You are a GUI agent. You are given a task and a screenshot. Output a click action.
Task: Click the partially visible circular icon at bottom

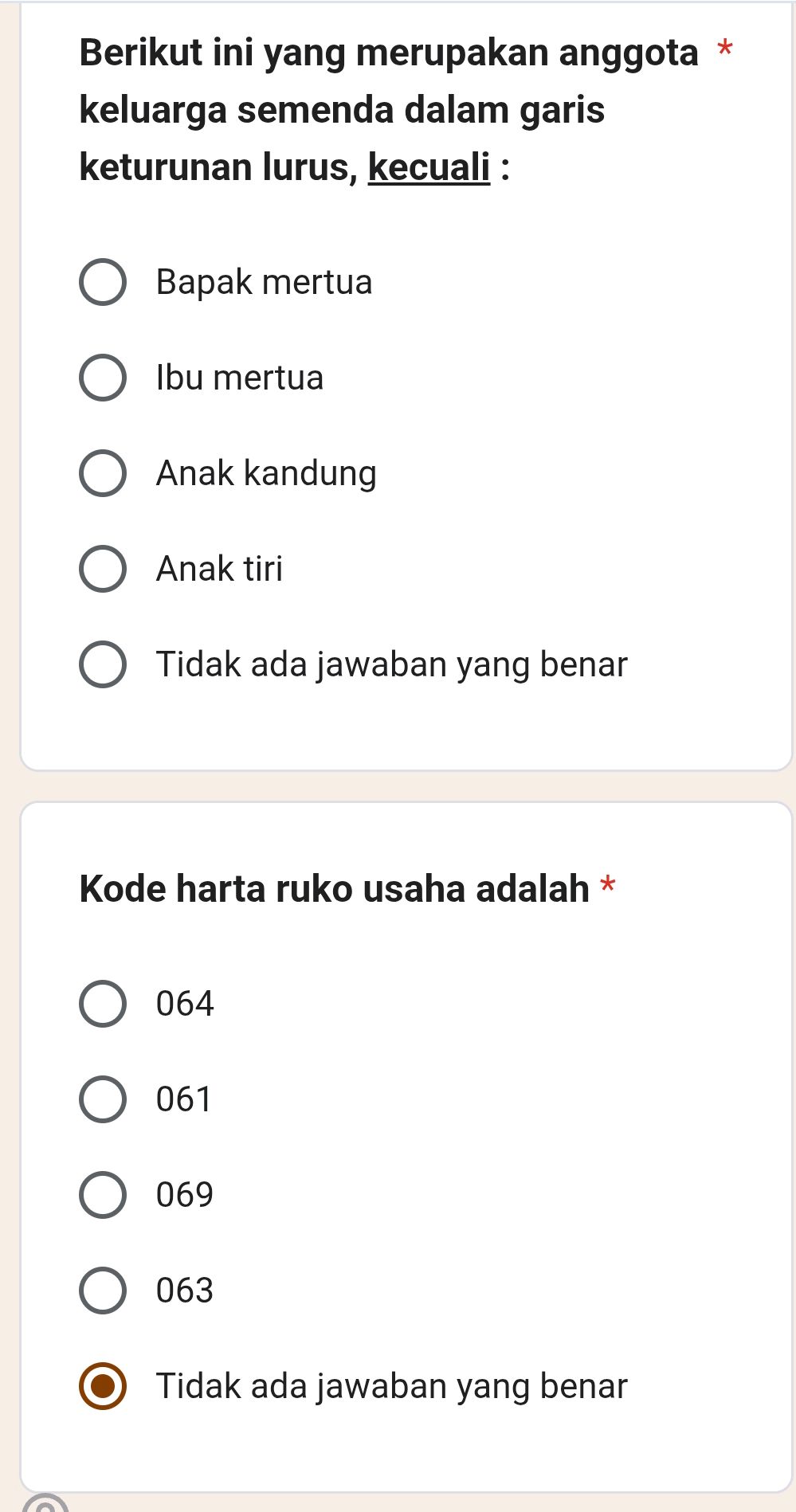tap(45, 1506)
